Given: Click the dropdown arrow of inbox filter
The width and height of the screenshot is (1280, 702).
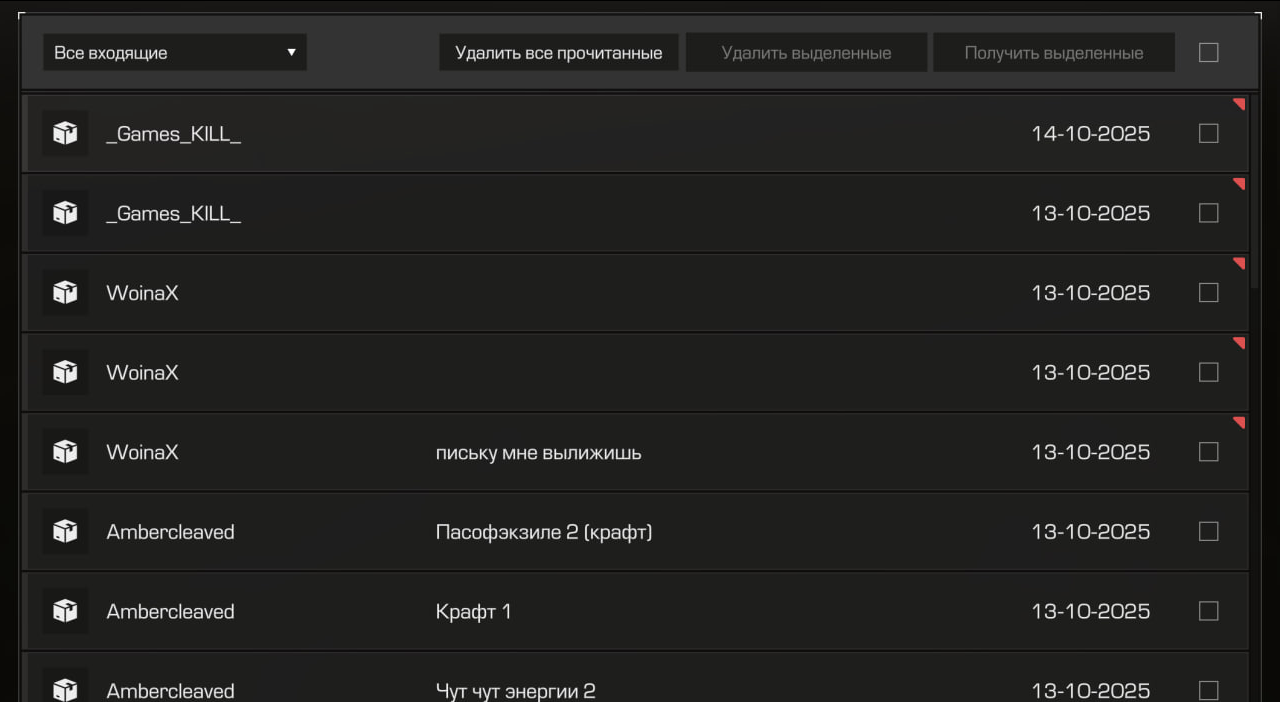Looking at the screenshot, I should point(291,53).
